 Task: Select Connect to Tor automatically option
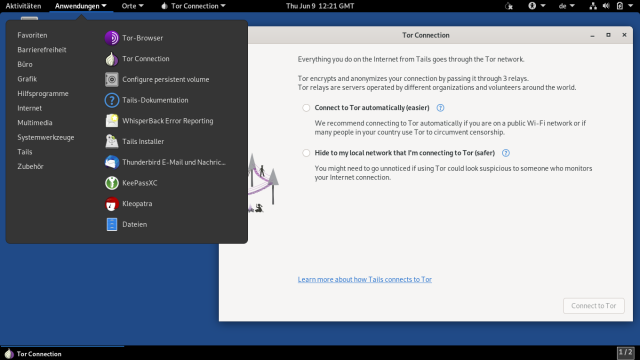pyautogui.click(x=306, y=108)
